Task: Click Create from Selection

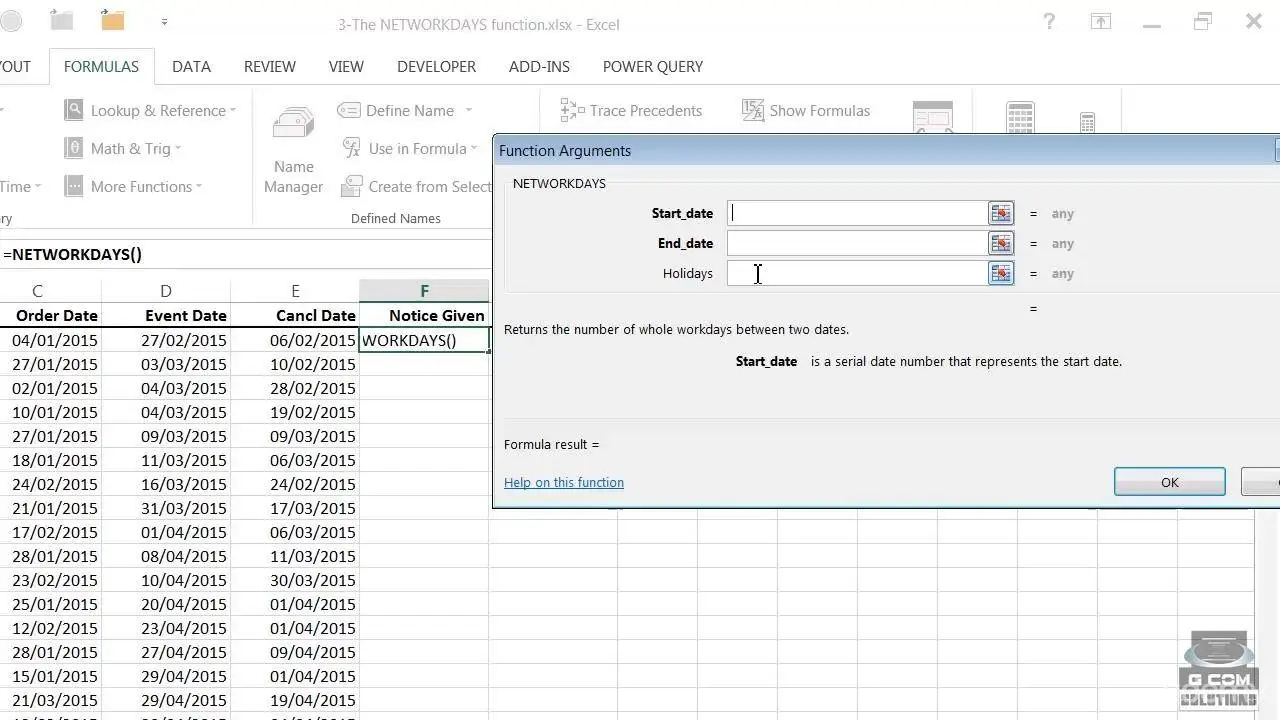Action: (417, 187)
